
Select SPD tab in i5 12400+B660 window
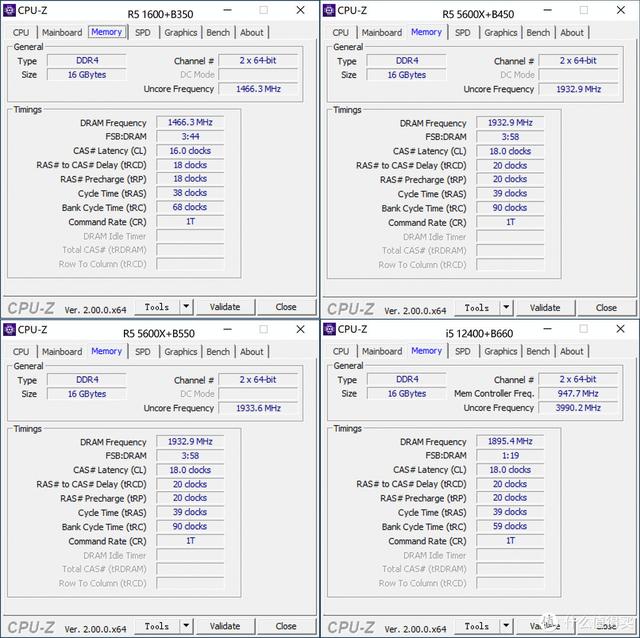(462, 351)
